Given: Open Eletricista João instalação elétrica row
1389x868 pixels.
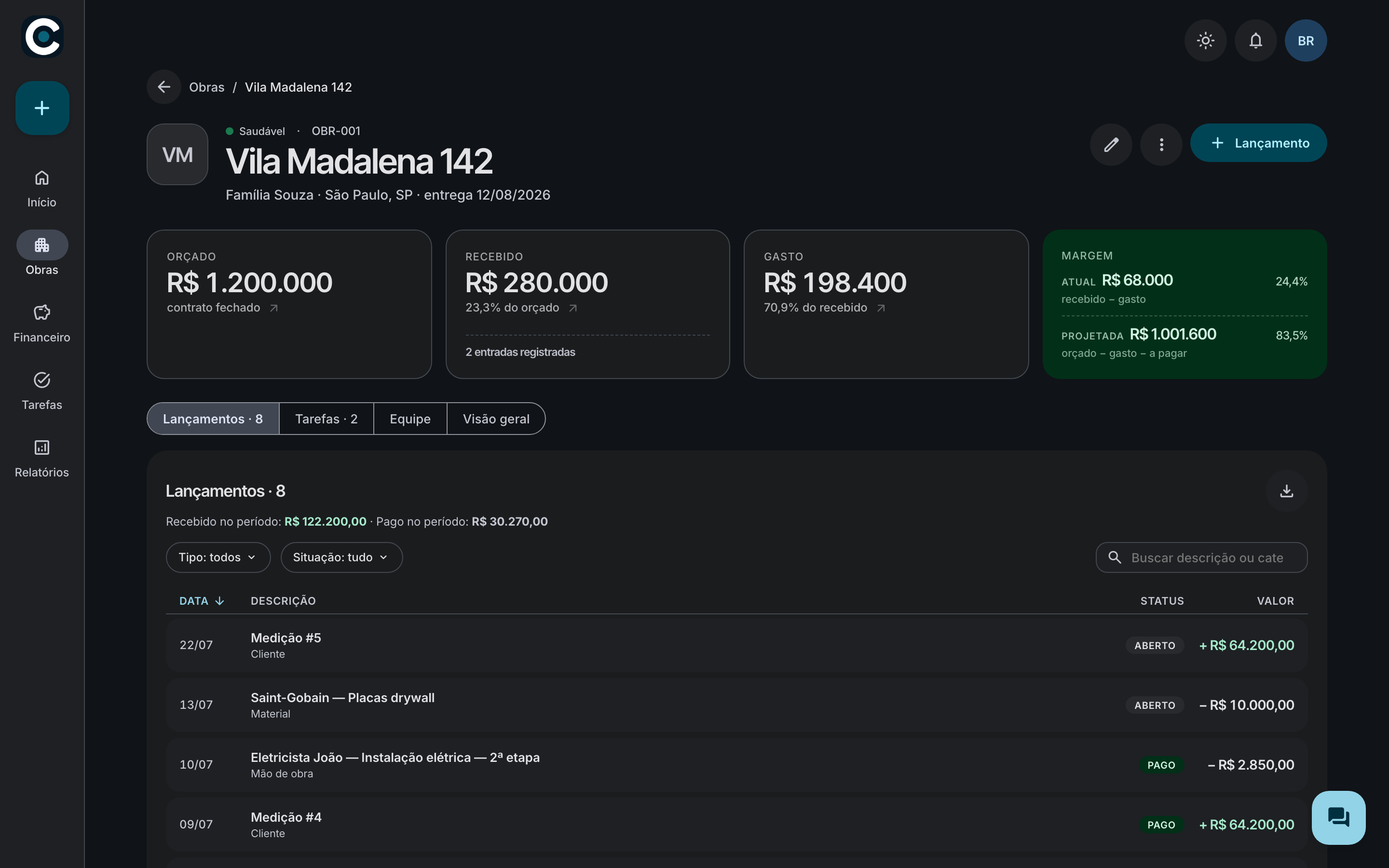Looking at the screenshot, I should pyautogui.click(x=736, y=765).
